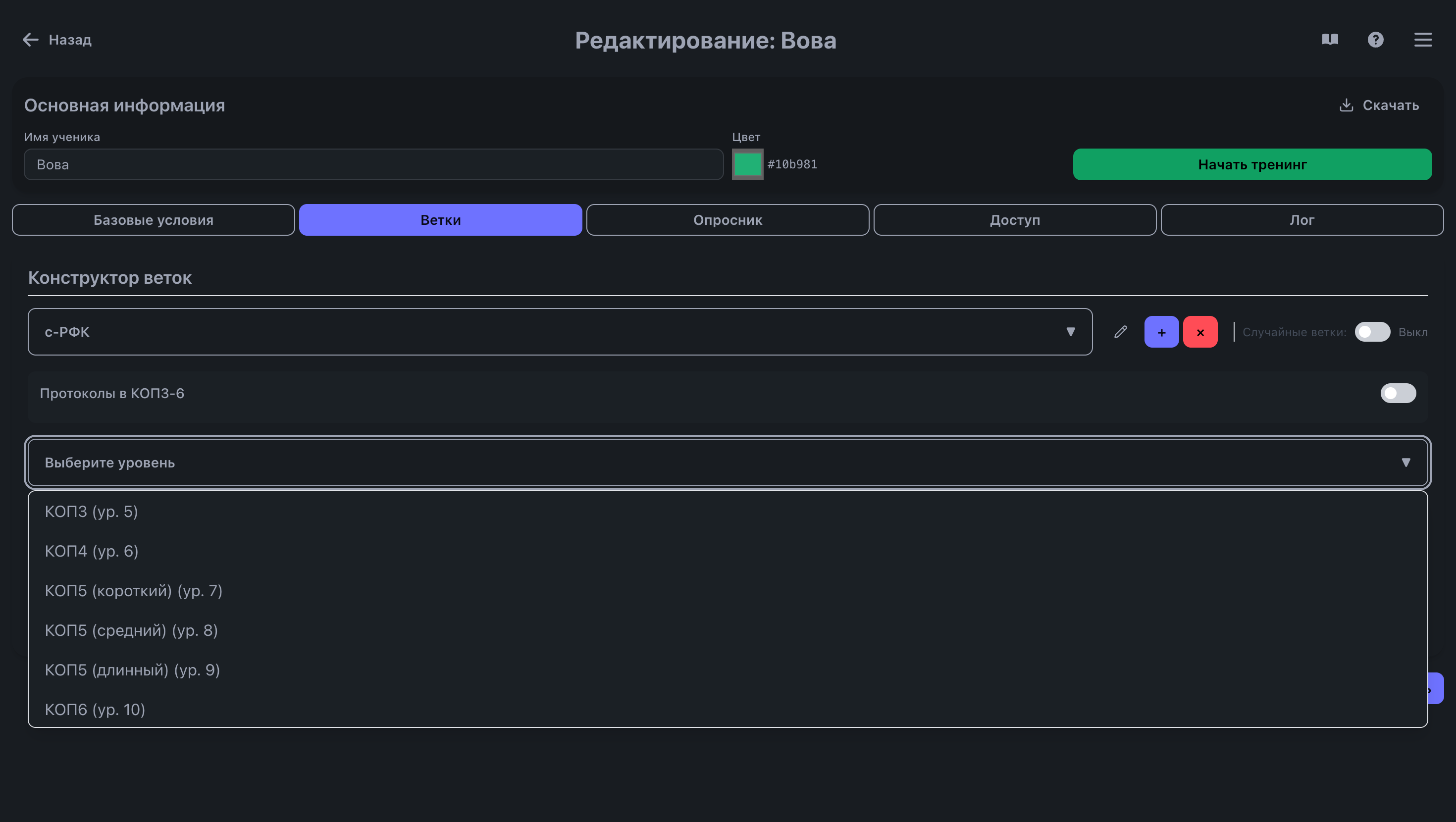Toggle the Случайные ветки switch
This screenshot has width=1456, height=822.
(x=1372, y=332)
